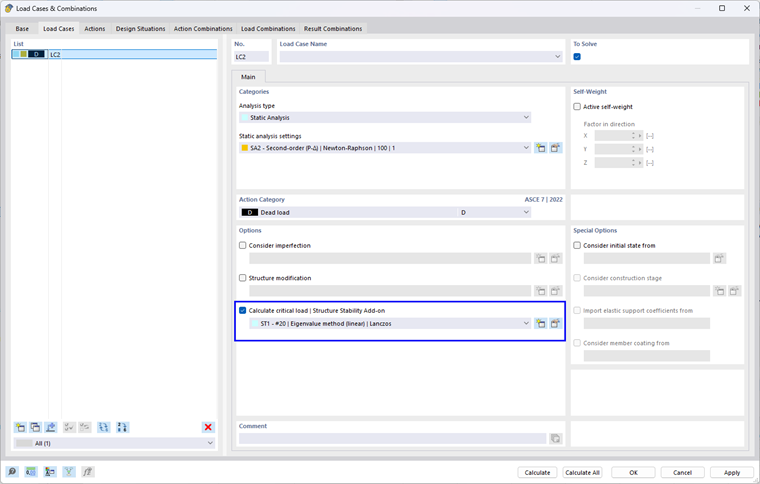This screenshot has width=760, height=484.
Task: Click the edit structure modification icon
Action: 555,291
